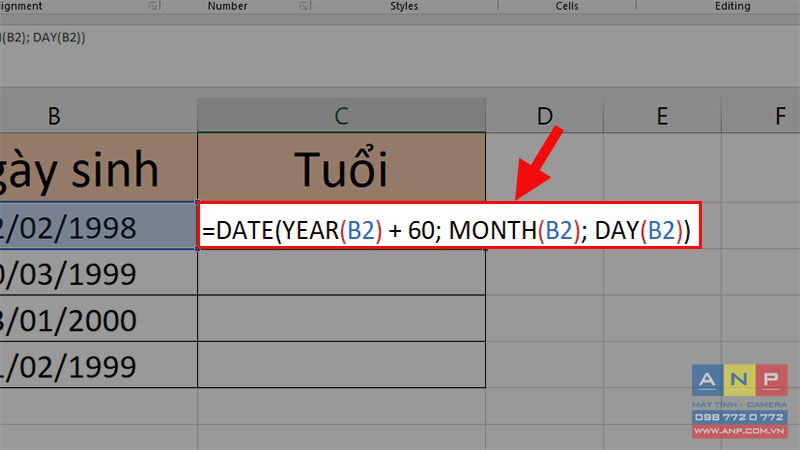This screenshot has height=450, width=800.
Task: Click the www.anp.com.vn link
Action: coord(739,431)
